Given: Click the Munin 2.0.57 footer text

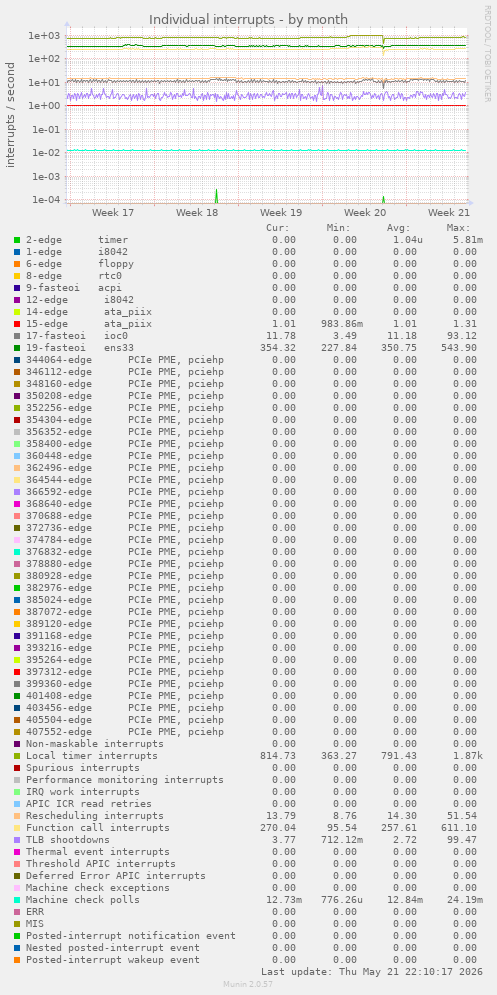Looking at the screenshot, I should (248, 984).
